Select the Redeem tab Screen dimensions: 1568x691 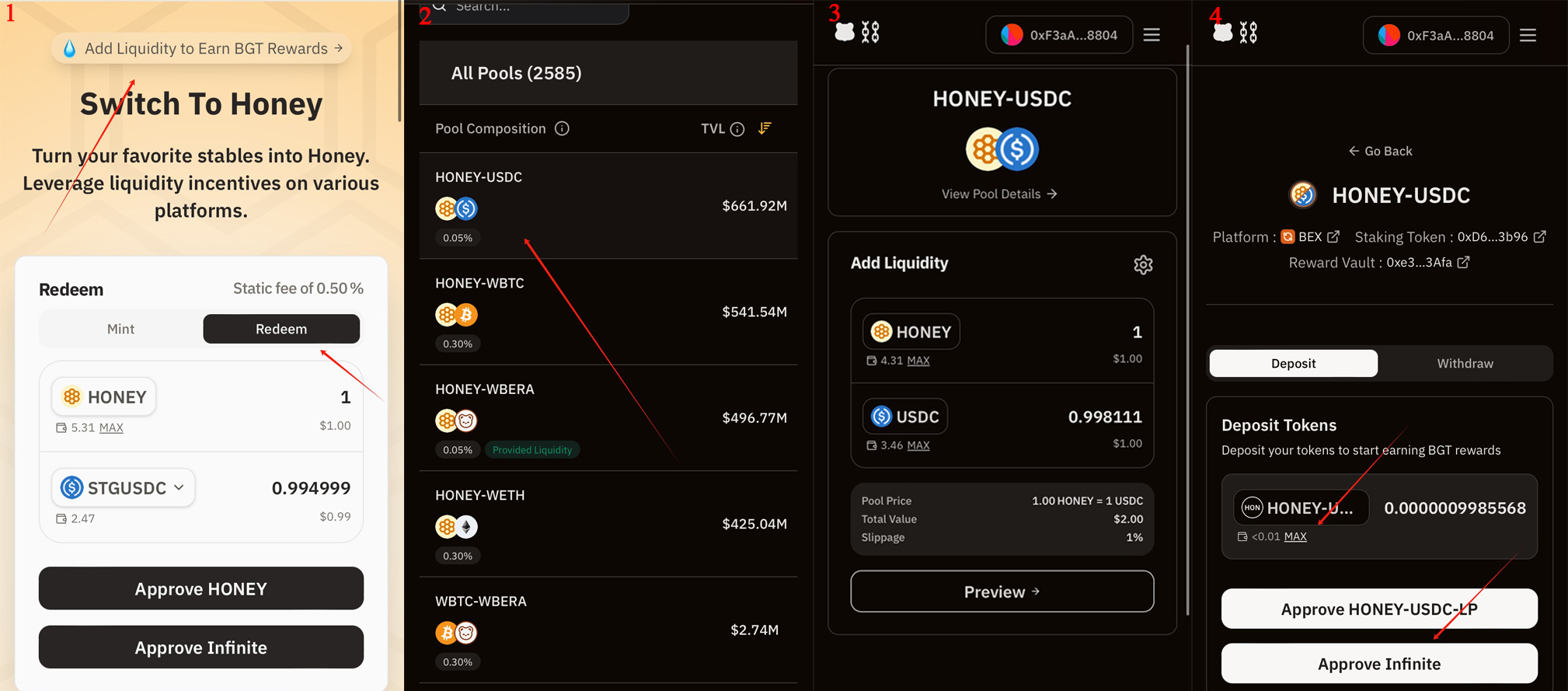pos(281,329)
